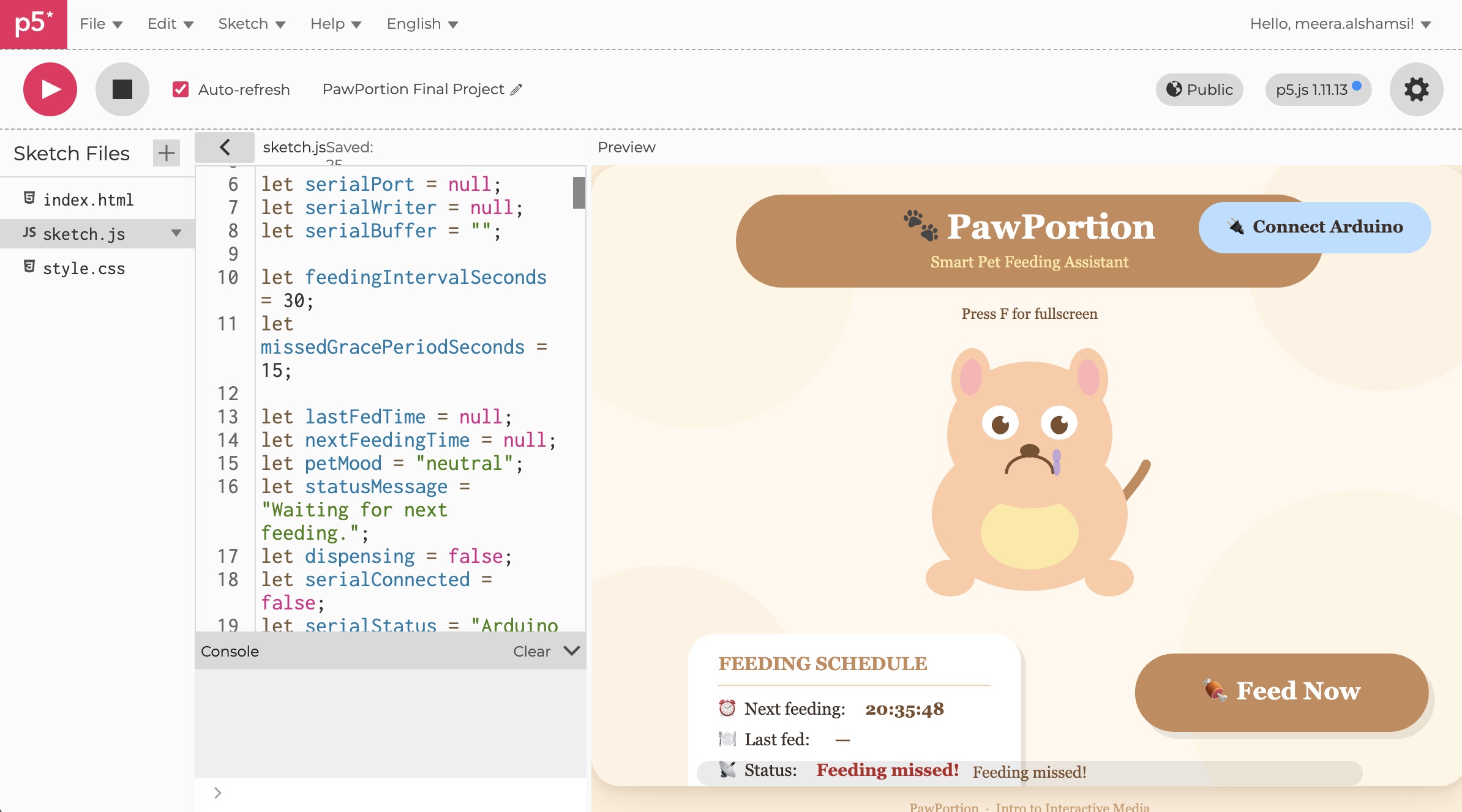Viewport: 1462px width, 812px height.
Task: Click the code editor scrollbar thumb
Action: [x=579, y=193]
